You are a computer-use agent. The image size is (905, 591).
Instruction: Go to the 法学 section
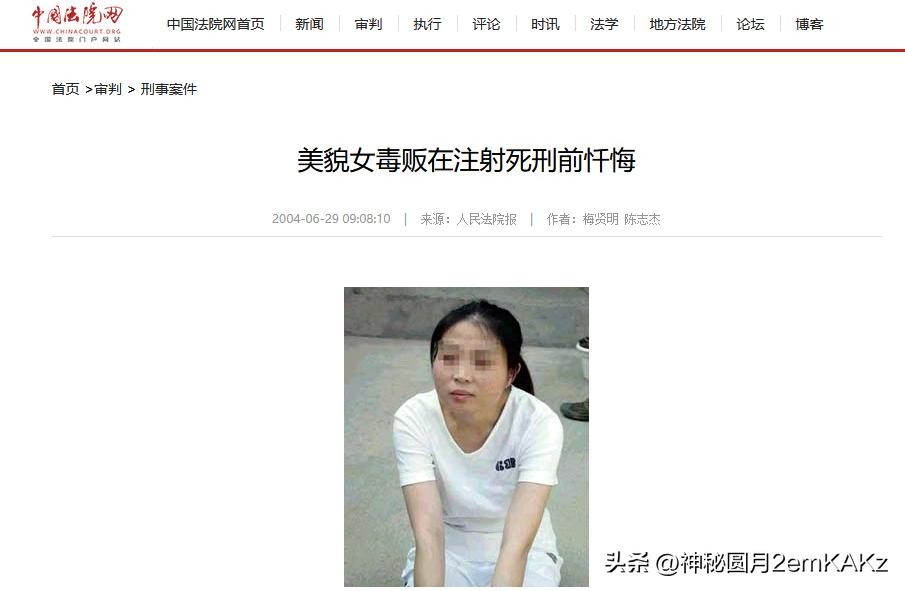coord(604,24)
